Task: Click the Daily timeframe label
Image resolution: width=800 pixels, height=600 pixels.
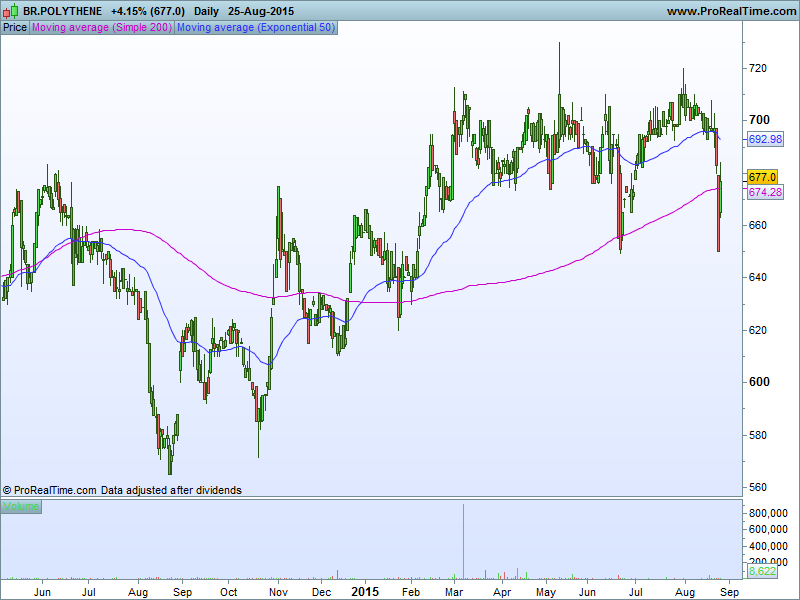Action: (207, 11)
